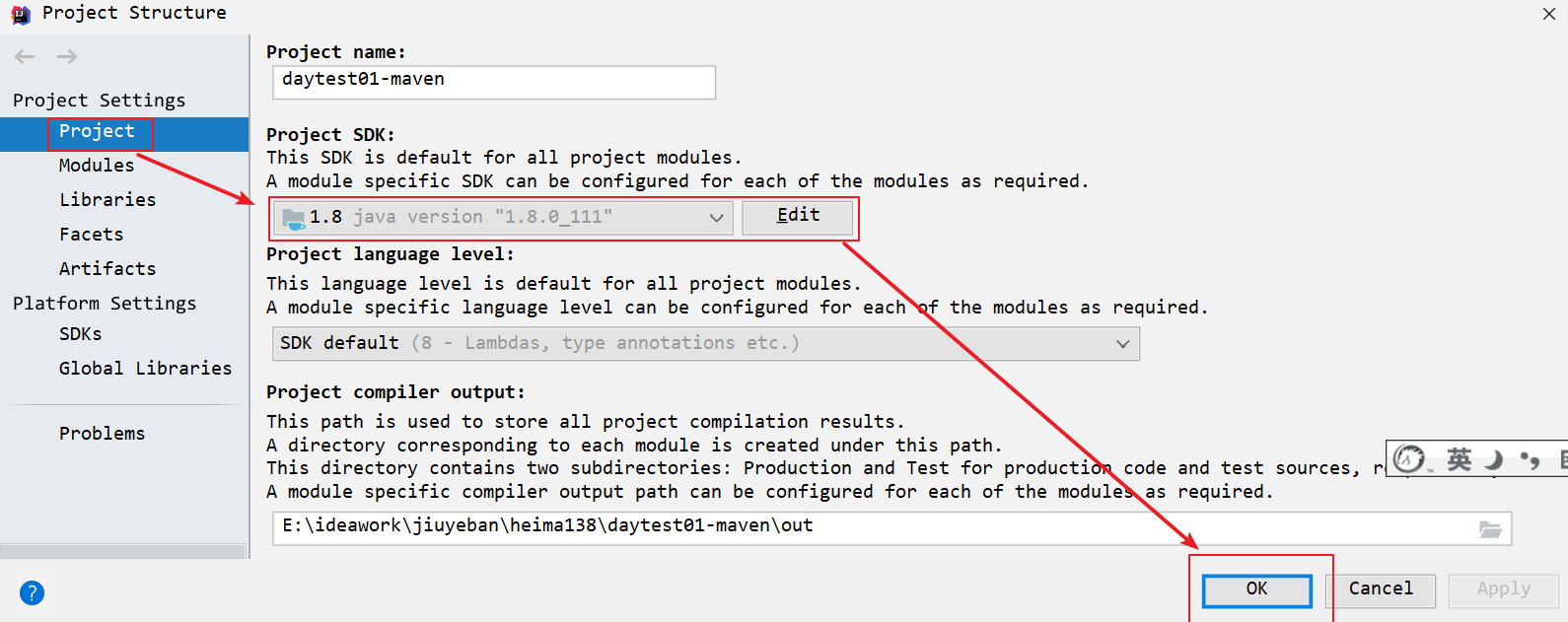Click the forward navigation arrow
Viewport: 1568px width, 622px height.
[67, 57]
